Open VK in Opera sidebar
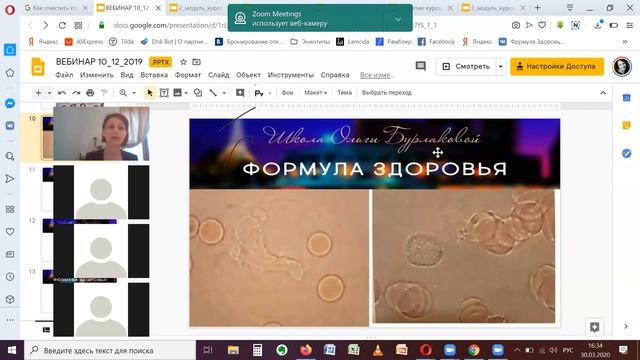640x360 pixels. click(10, 126)
